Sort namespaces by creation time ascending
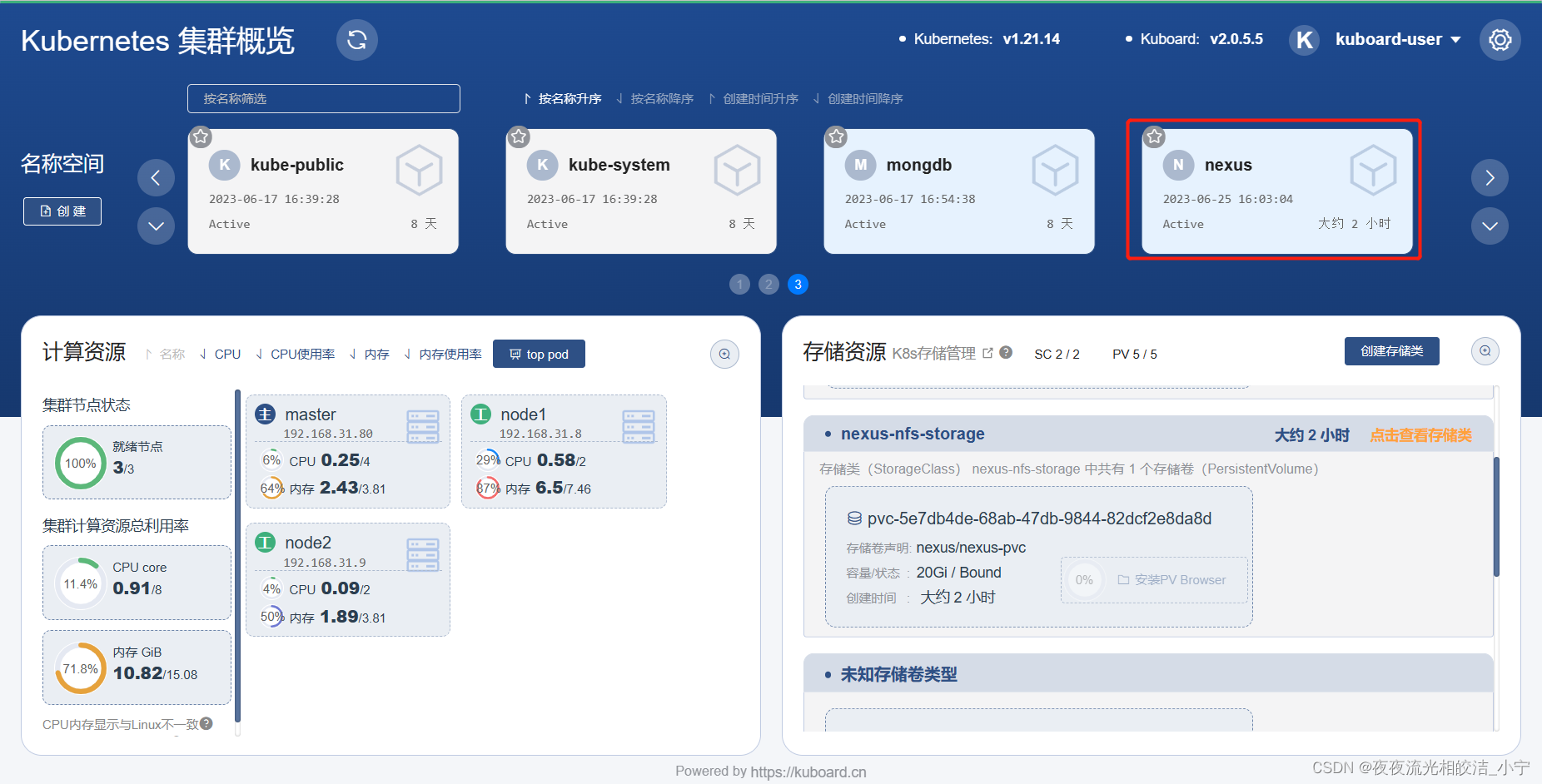 [753, 99]
